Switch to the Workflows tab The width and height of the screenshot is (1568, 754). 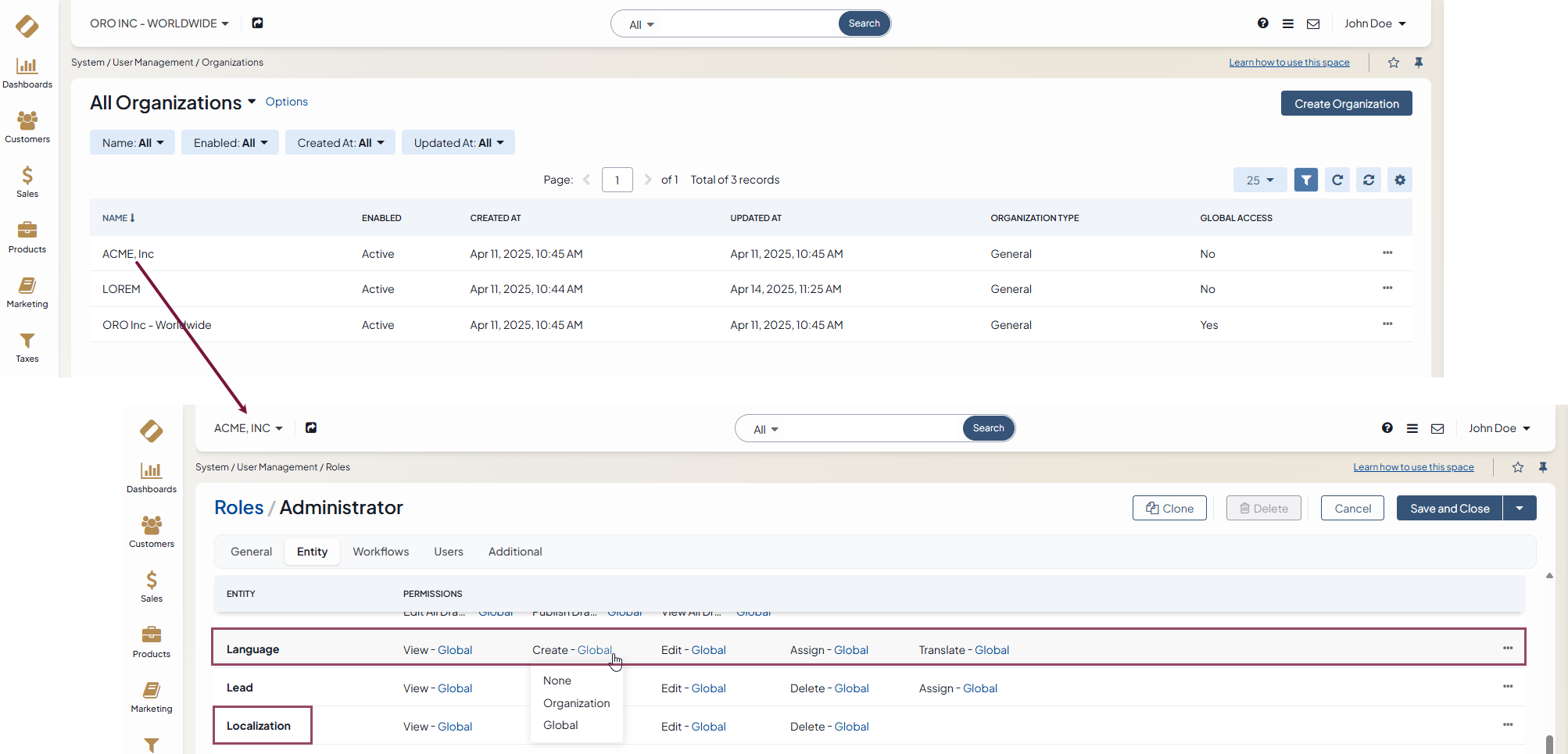tap(381, 552)
